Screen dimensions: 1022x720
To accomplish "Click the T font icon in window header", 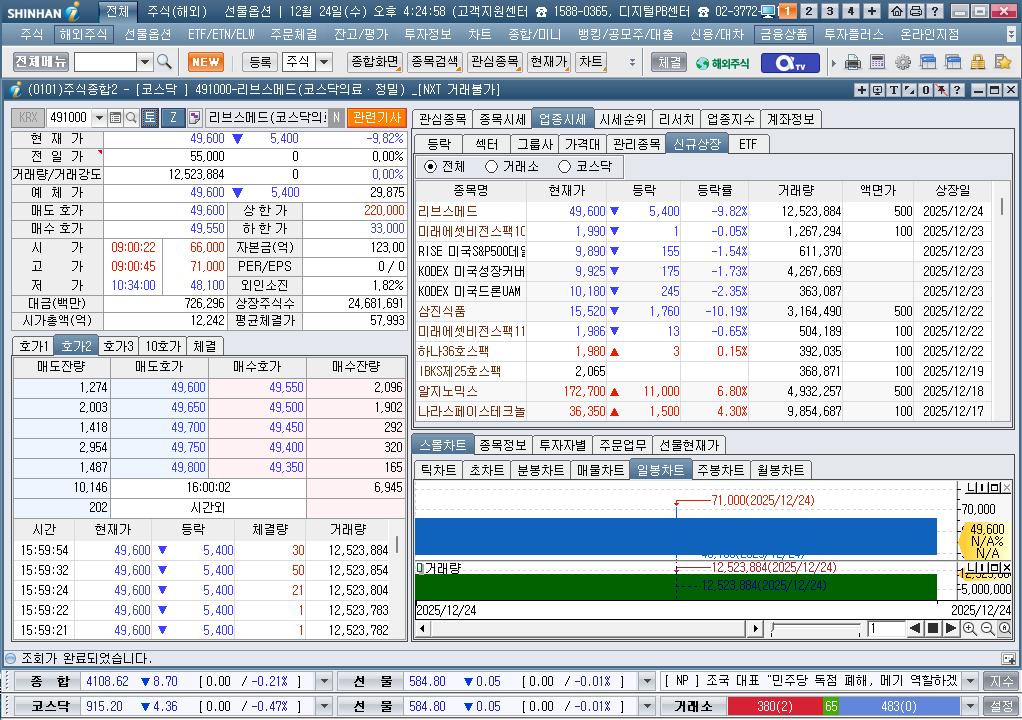I will (x=894, y=90).
